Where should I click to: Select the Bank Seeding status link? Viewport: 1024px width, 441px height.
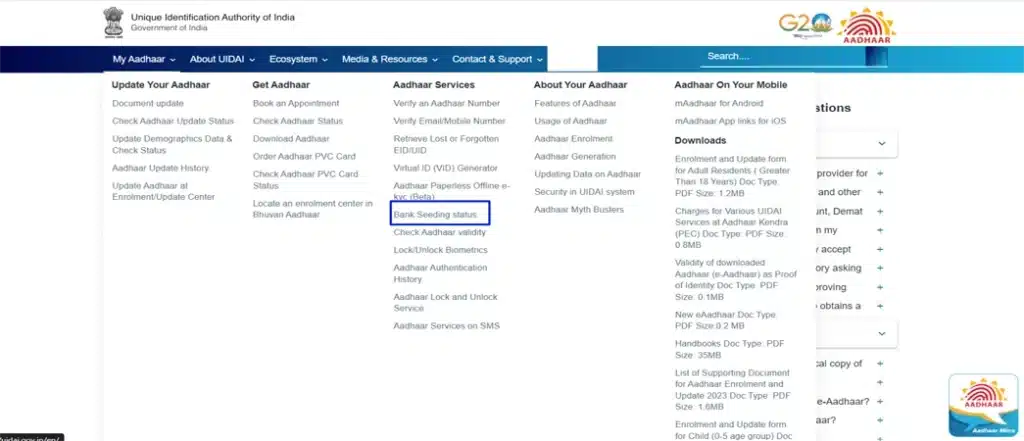(436, 214)
